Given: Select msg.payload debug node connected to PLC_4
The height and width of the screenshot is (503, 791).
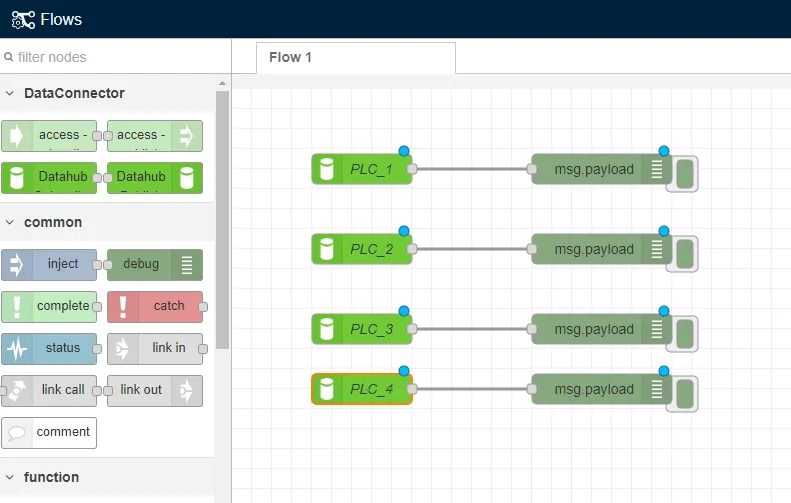Looking at the screenshot, I should tap(601, 389).
